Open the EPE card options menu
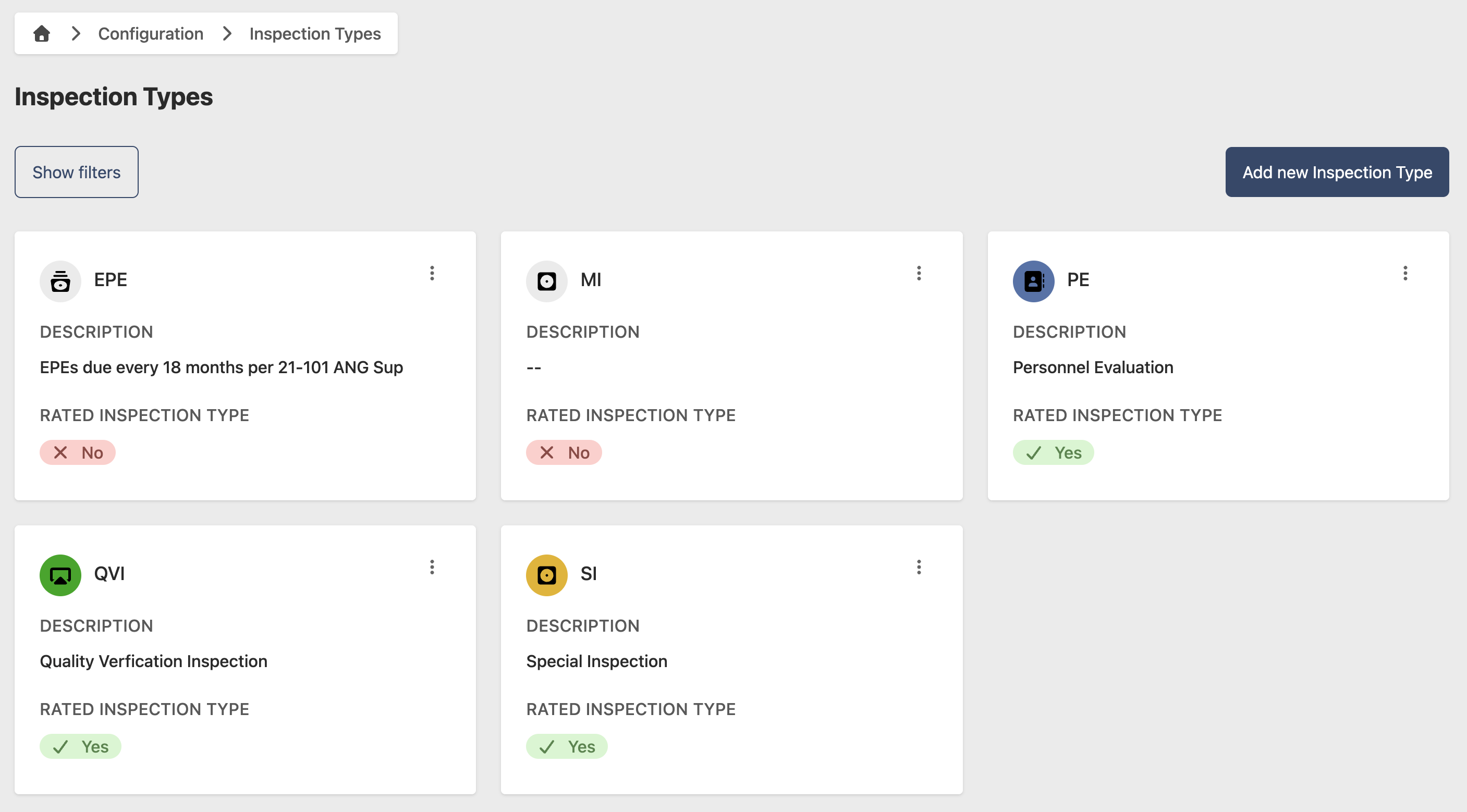 [432, 273]
